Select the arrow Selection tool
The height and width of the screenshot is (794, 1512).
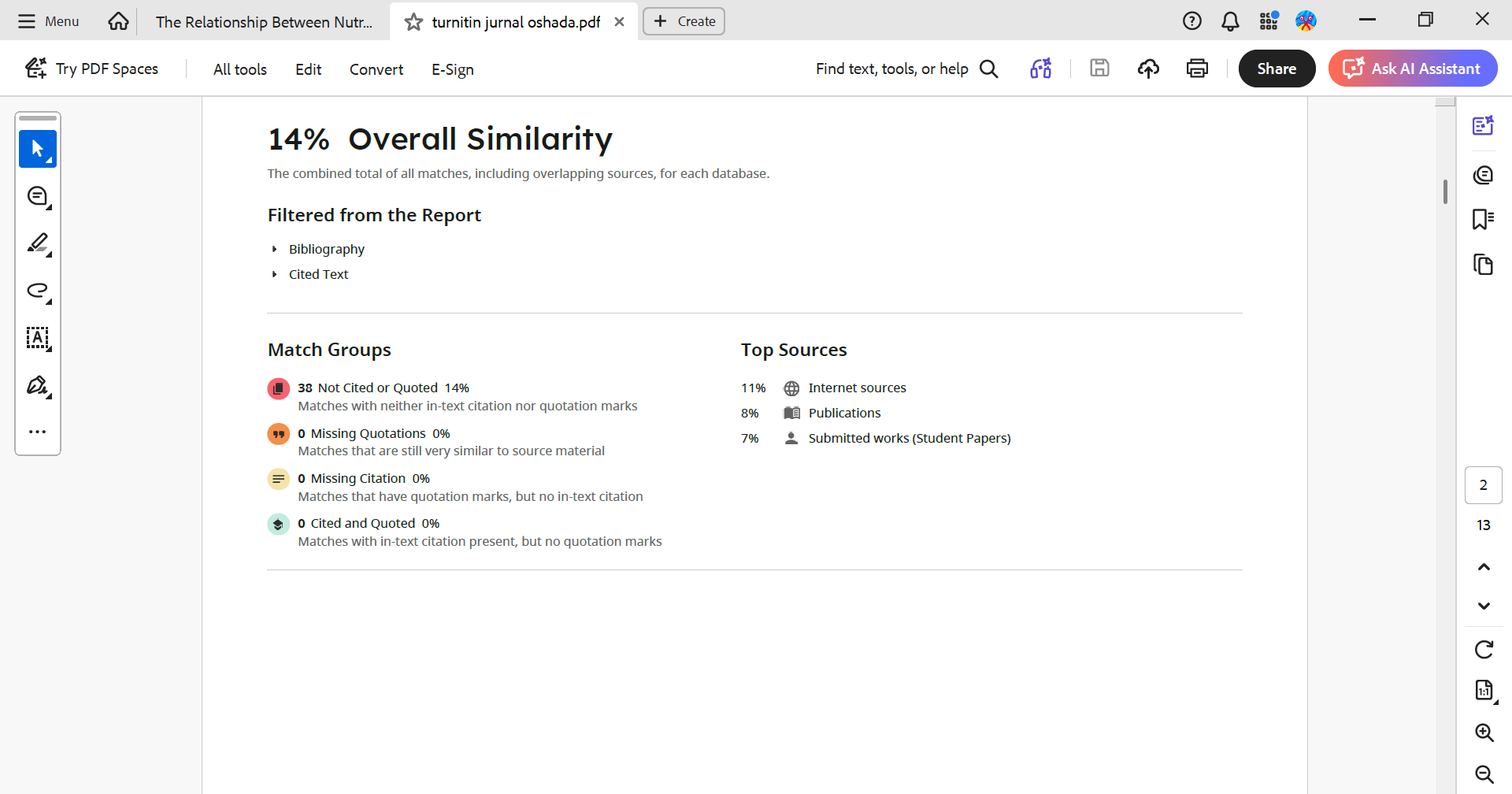click(x=37, y=149)
